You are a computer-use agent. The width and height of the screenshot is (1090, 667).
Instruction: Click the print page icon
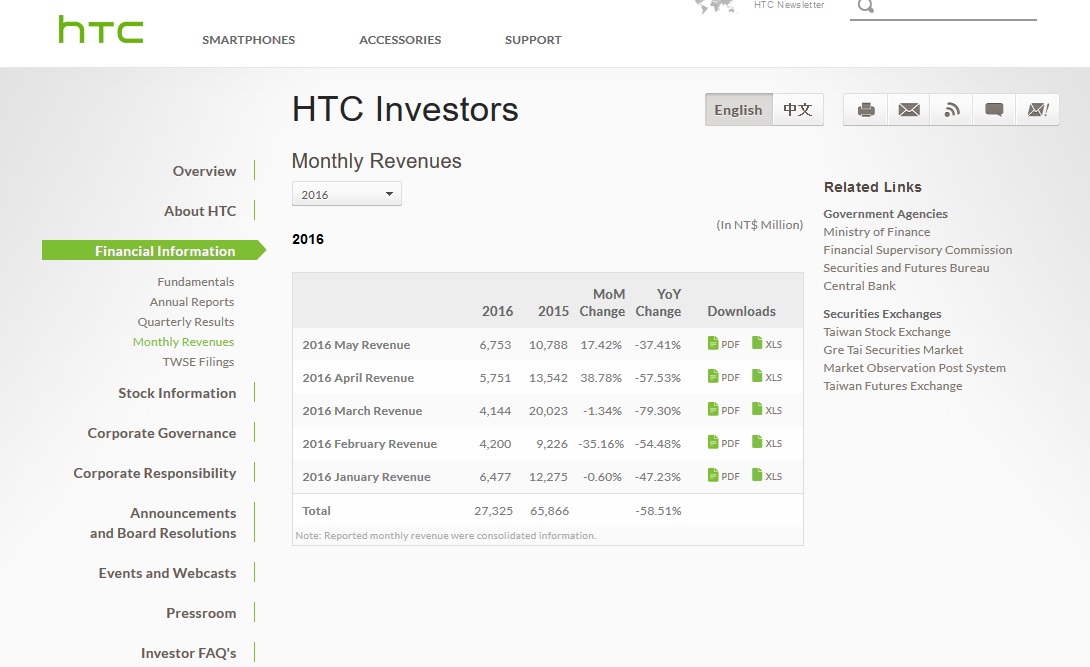(866, 110)
